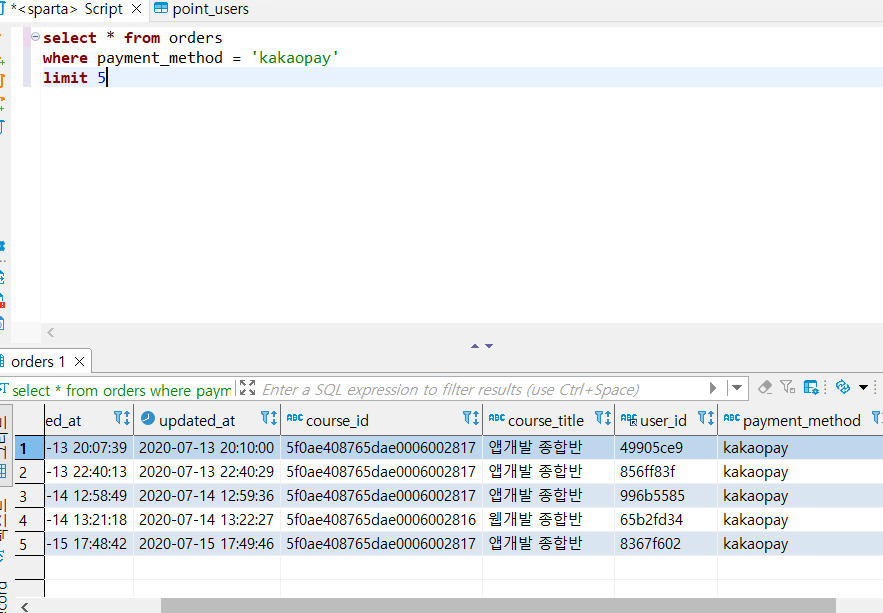The image size is (883, 613).
Task: Click the executed query text link
Action: [x=121, y=390]
